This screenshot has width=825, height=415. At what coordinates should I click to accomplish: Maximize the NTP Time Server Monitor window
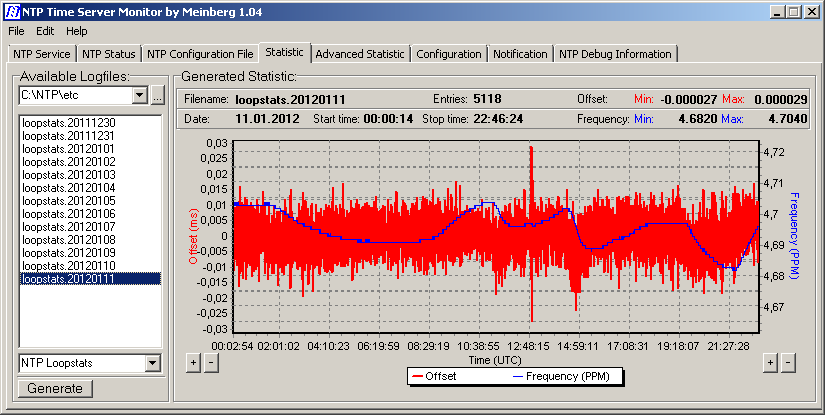coord(794,11)
